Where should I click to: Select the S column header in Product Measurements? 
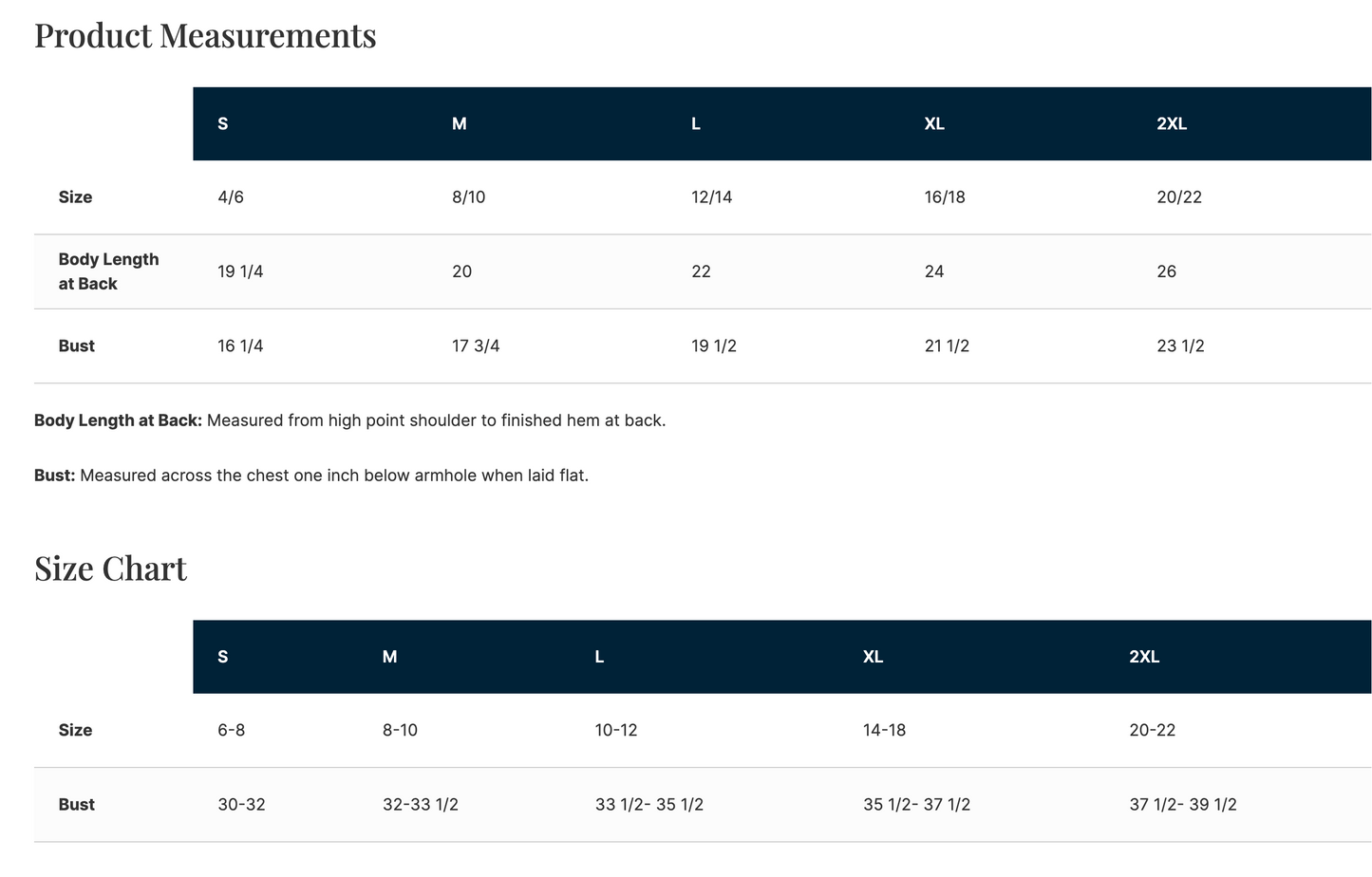coord(223,124)
